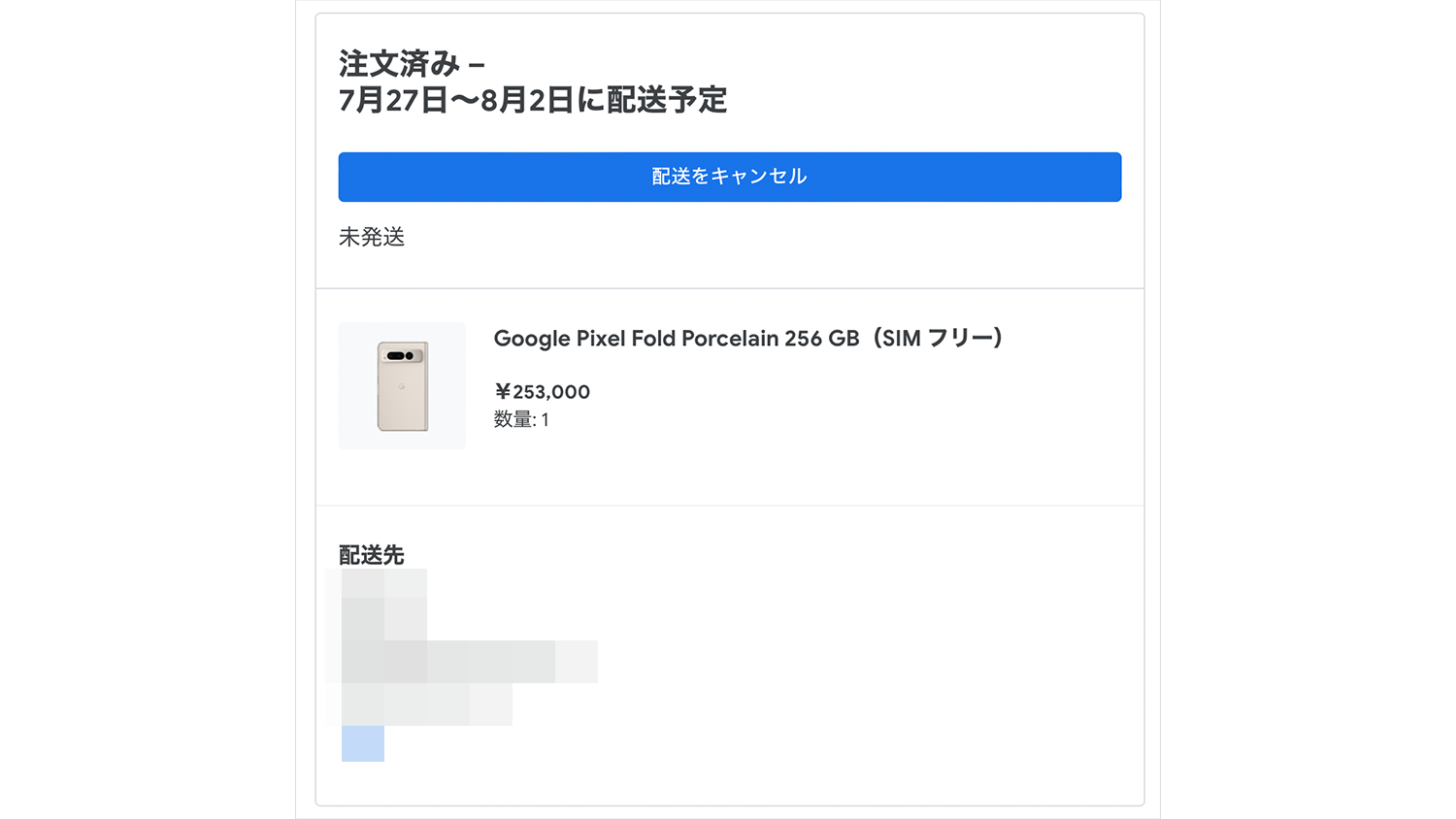The width and height of the screenshot is (1456, 819).
Task: Click the 未発送 shipping status text
Action: (x=372, y=237)
